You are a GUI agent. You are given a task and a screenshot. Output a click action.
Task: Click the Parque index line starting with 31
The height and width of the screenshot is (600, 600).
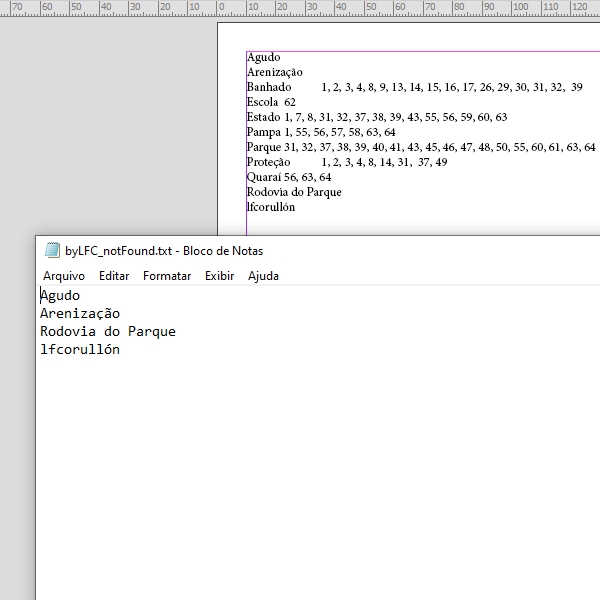(x=421, y=147)
